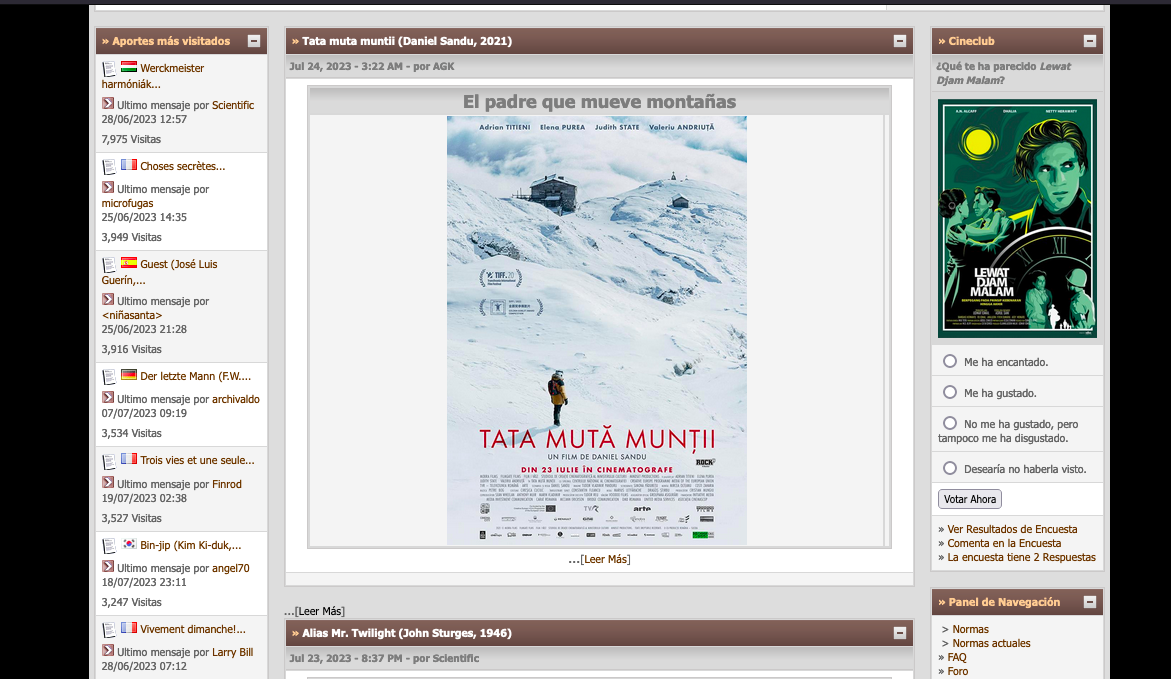Open the 'Trois vies et une seule...' thread
This screenshot has height=679, width=1171.
click(197, 460)
